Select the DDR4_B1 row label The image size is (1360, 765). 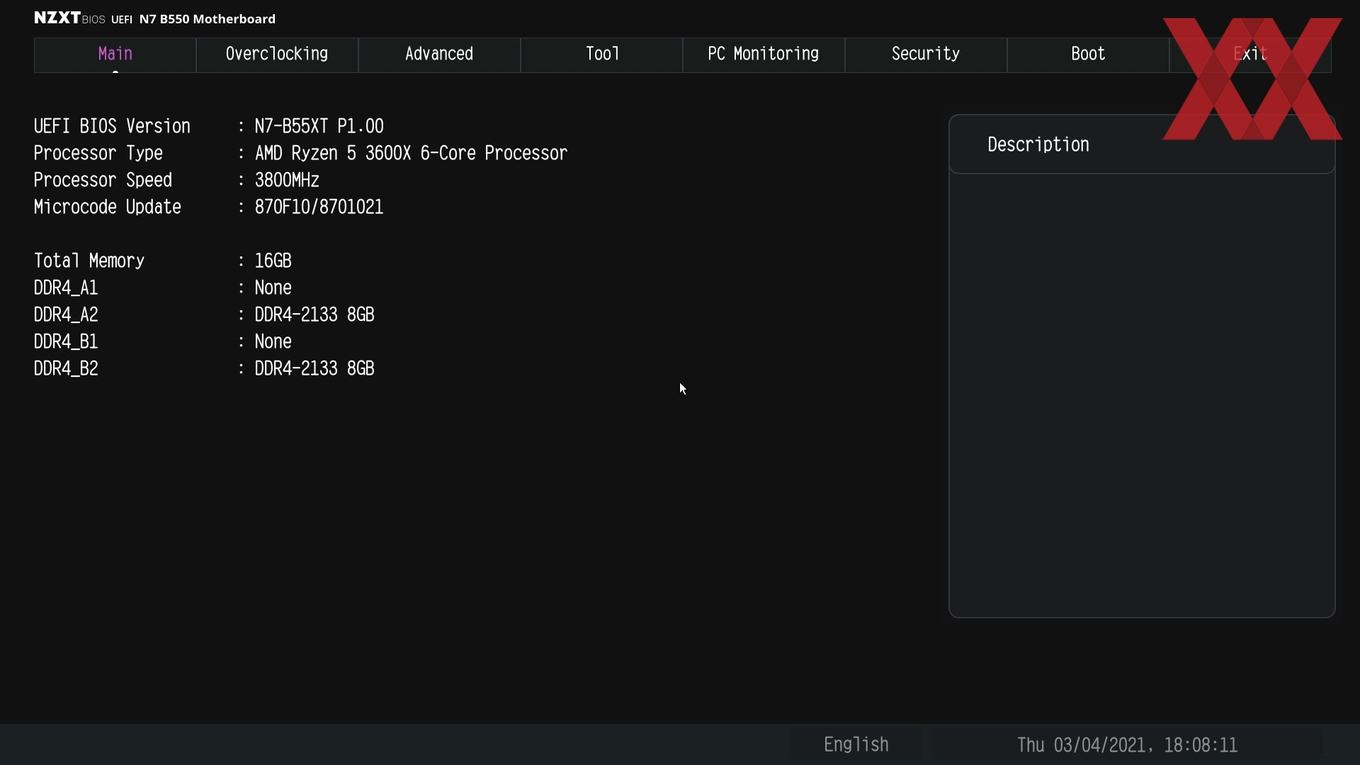(x=66, y=342)
